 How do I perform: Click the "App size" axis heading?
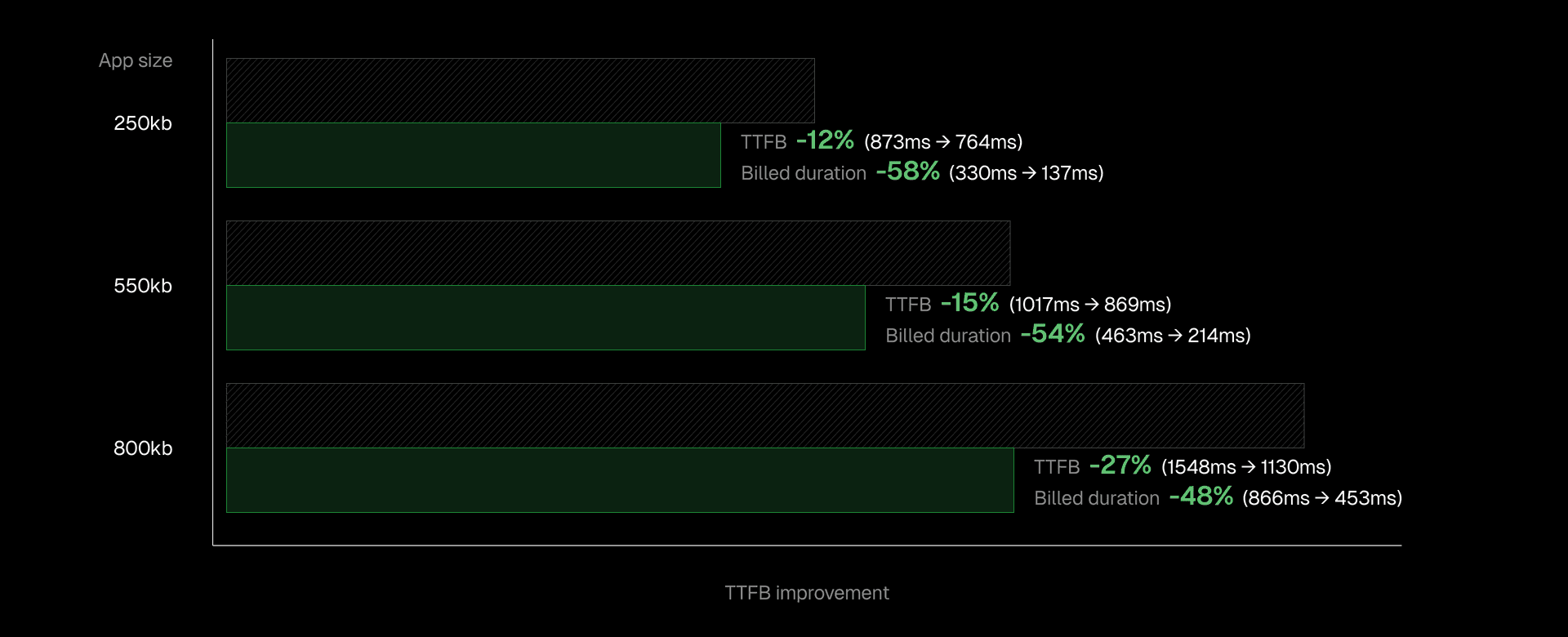click(136, 60)
